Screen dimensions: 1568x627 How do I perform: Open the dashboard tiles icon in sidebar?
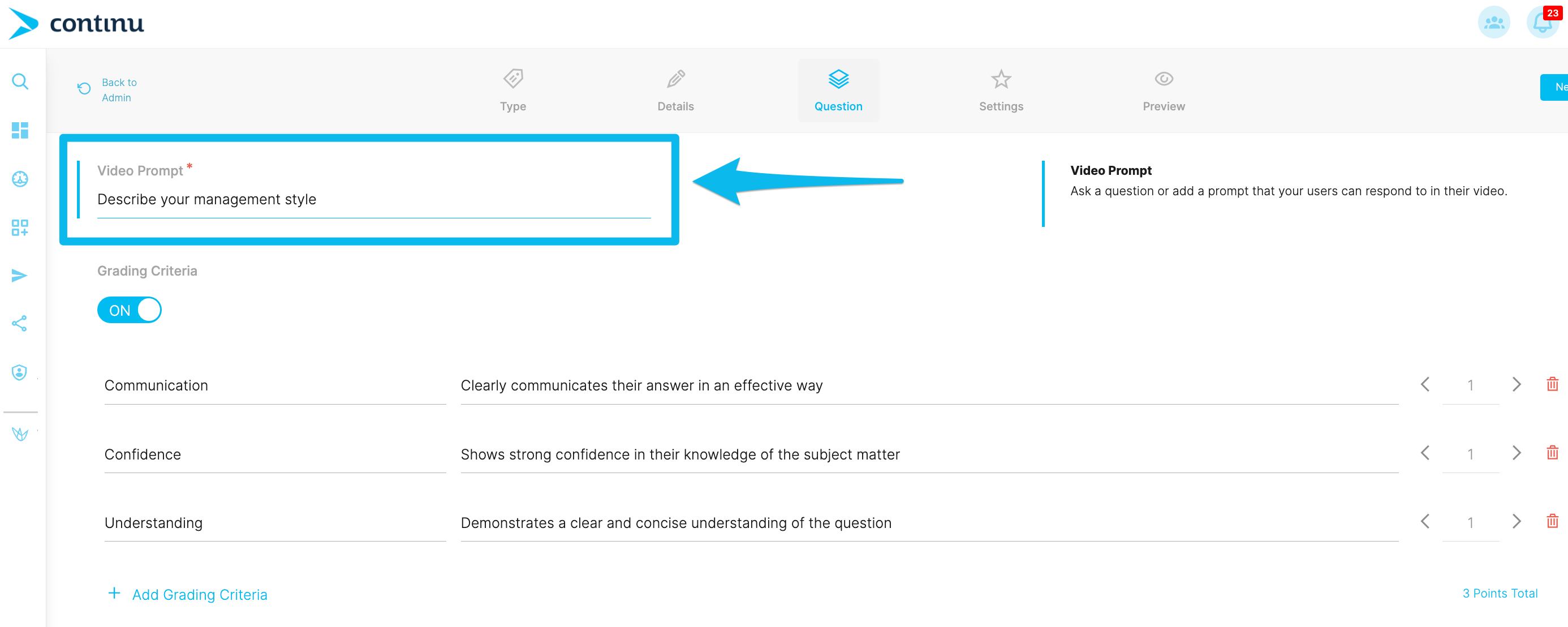tap(20, 130)
